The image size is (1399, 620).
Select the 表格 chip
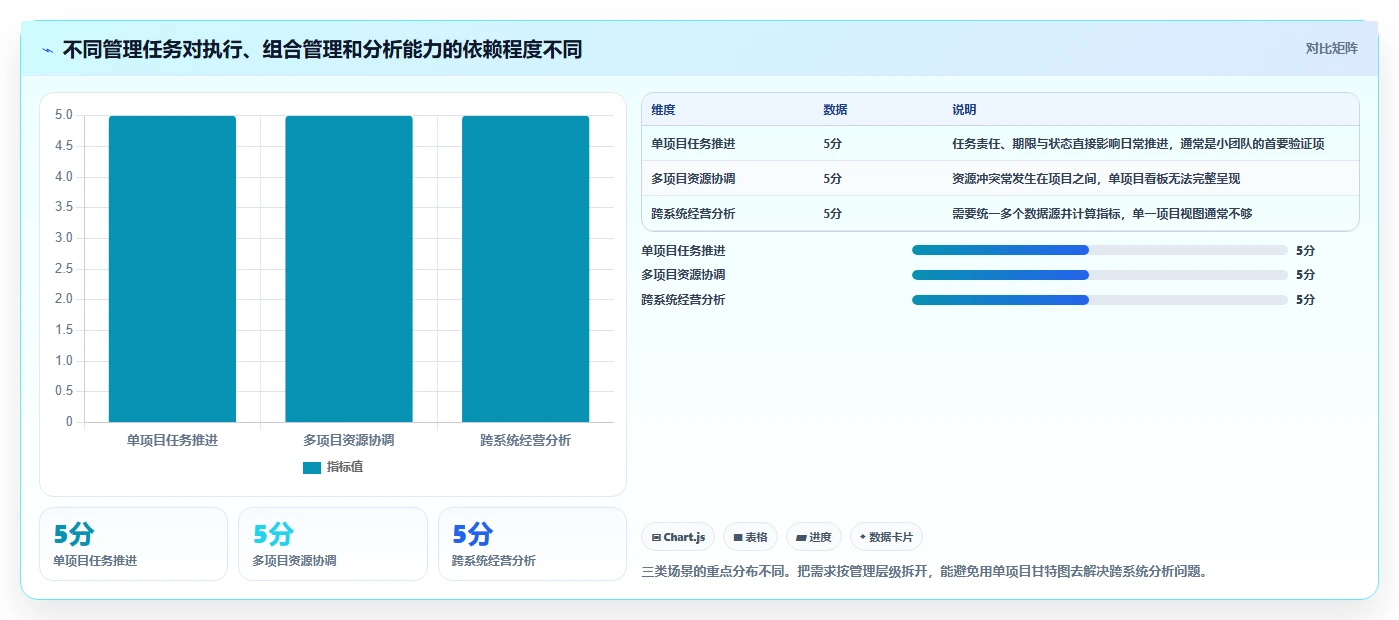click(750, 537)
